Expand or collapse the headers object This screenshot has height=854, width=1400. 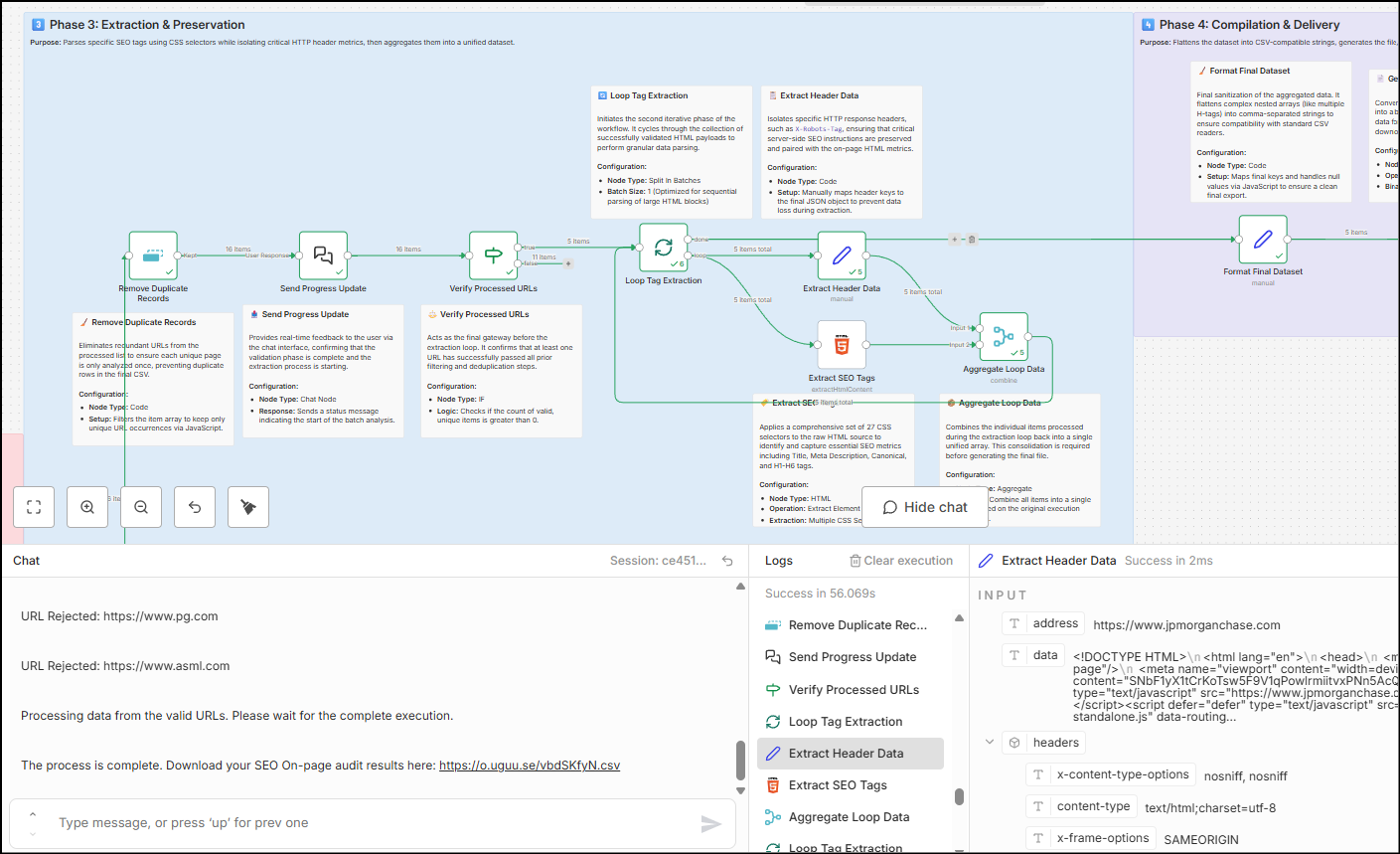click(990, 742)
